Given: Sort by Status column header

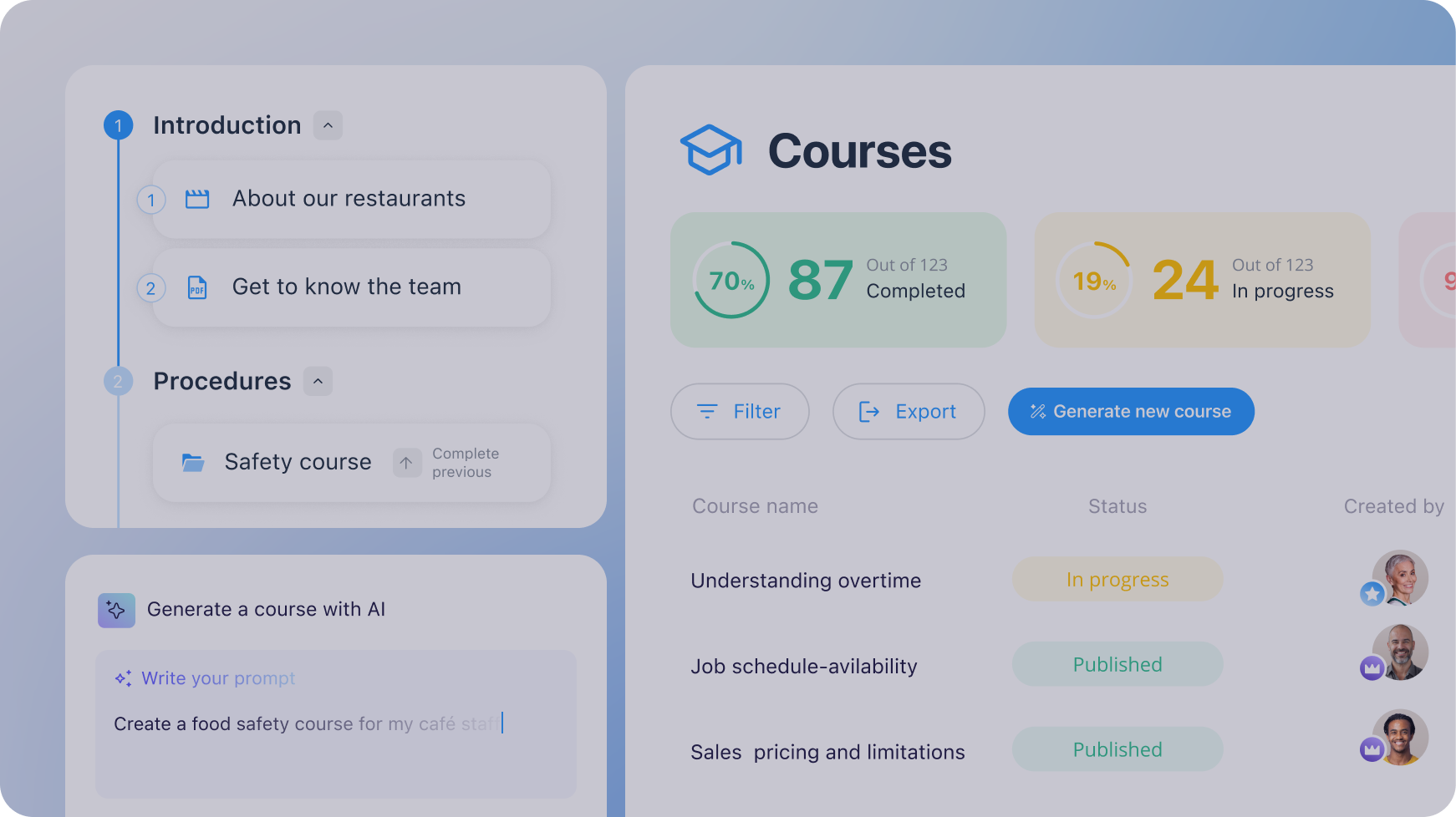Looking at the screenshot, I should point(1117,506).
